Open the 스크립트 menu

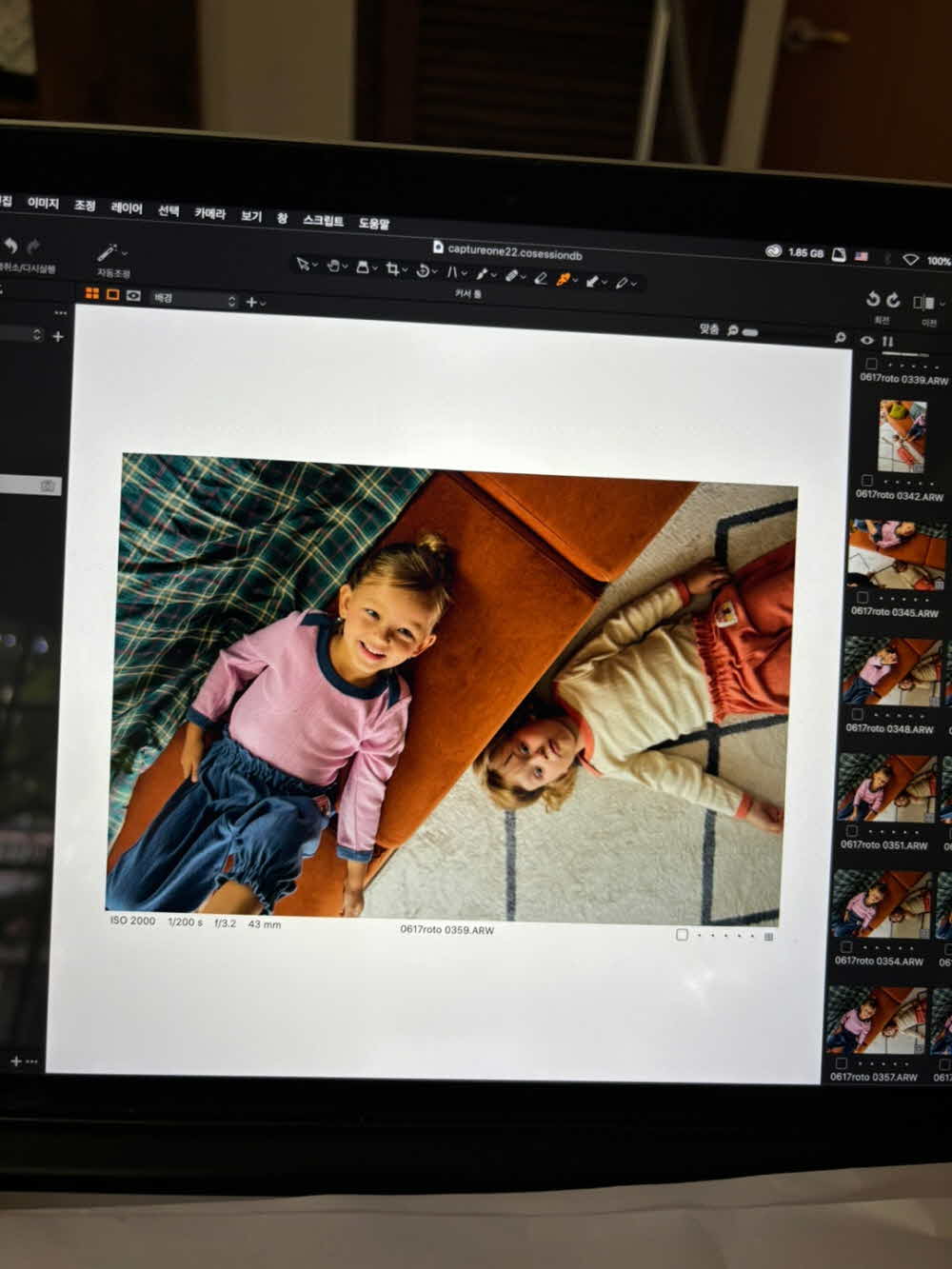coord(323,220)
